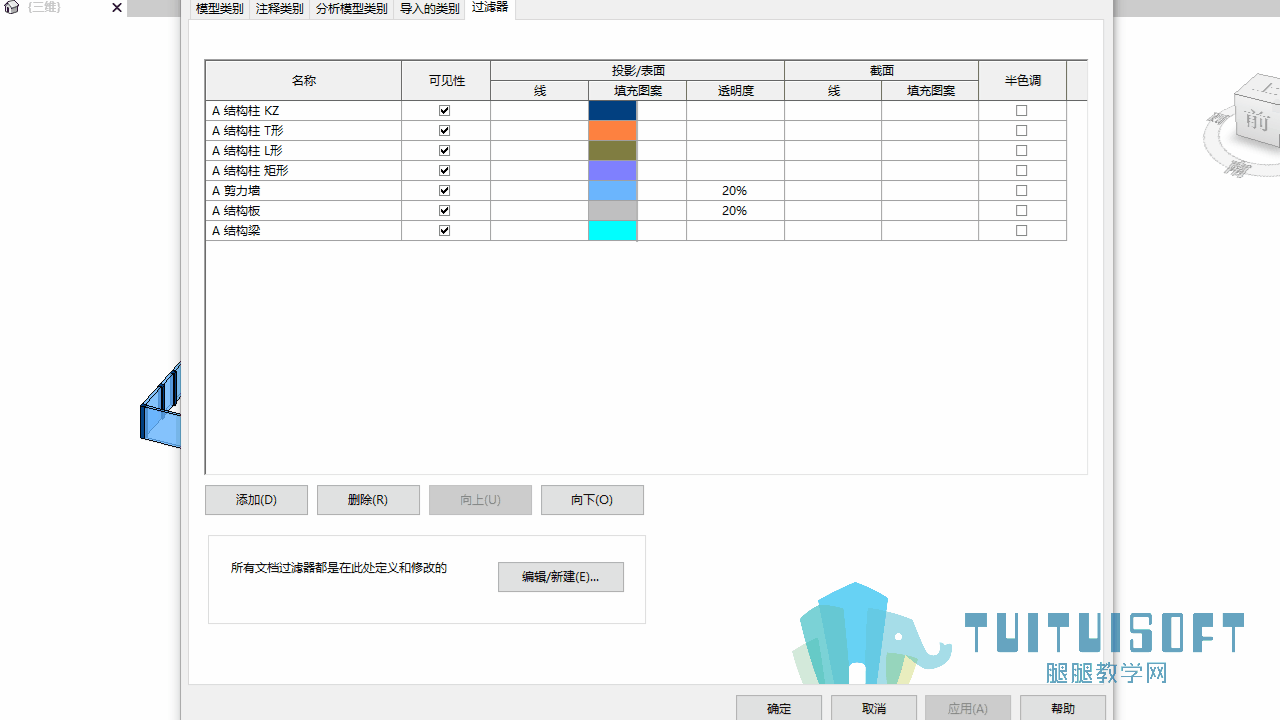Toggle visibility for A 结构柱 矩形
Viewport: 1280px width, 720px height.
(445, 171)
